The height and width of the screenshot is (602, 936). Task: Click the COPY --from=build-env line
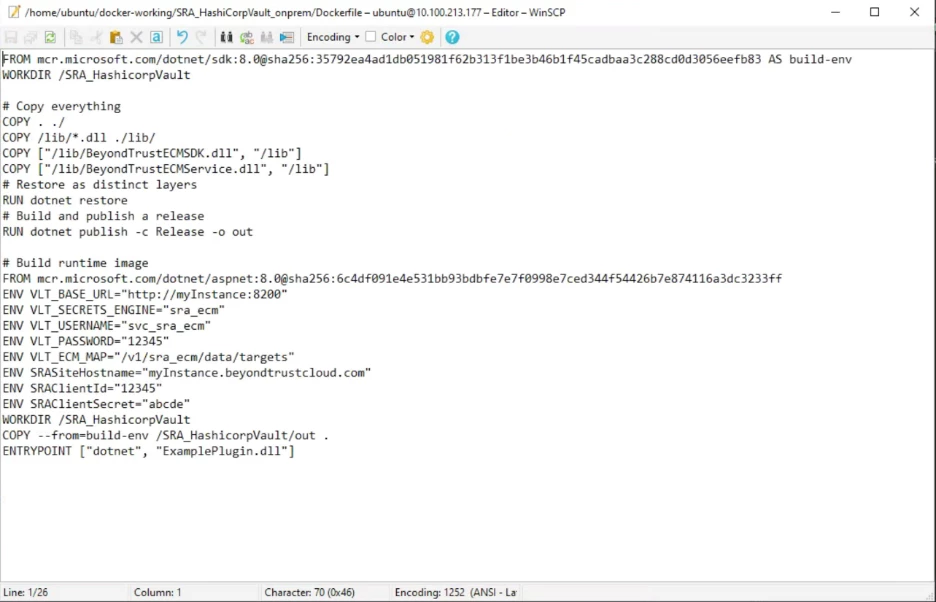166,435
